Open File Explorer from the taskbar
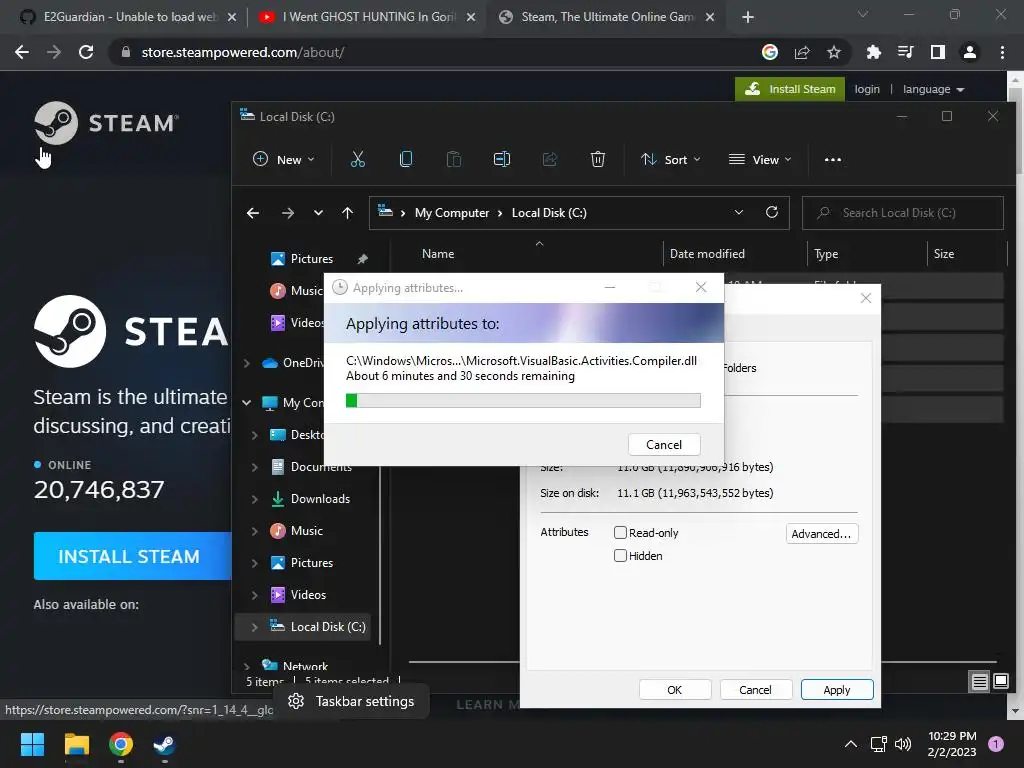The height and width of the screenshot is (768, 1024). tap(76, 744)
